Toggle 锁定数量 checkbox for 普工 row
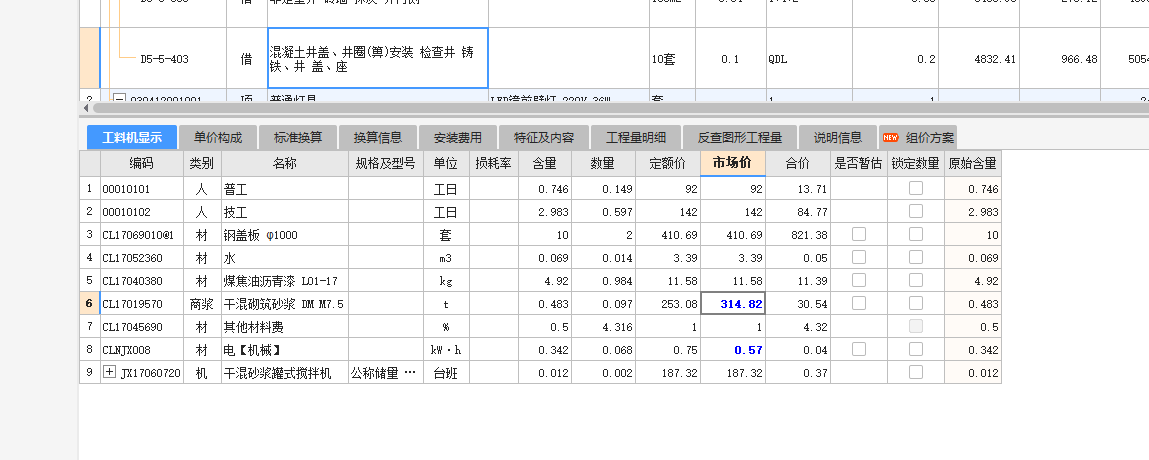Screen dimensions: 1149x460 click(915, 188)
